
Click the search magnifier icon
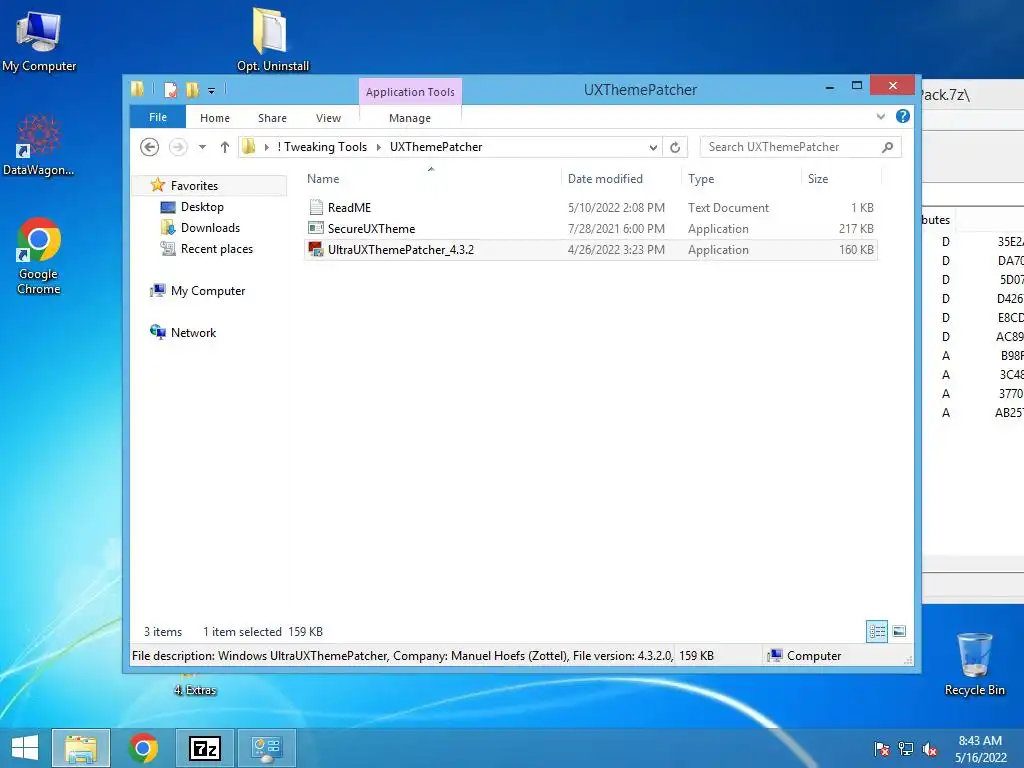(x=887, y=148)
